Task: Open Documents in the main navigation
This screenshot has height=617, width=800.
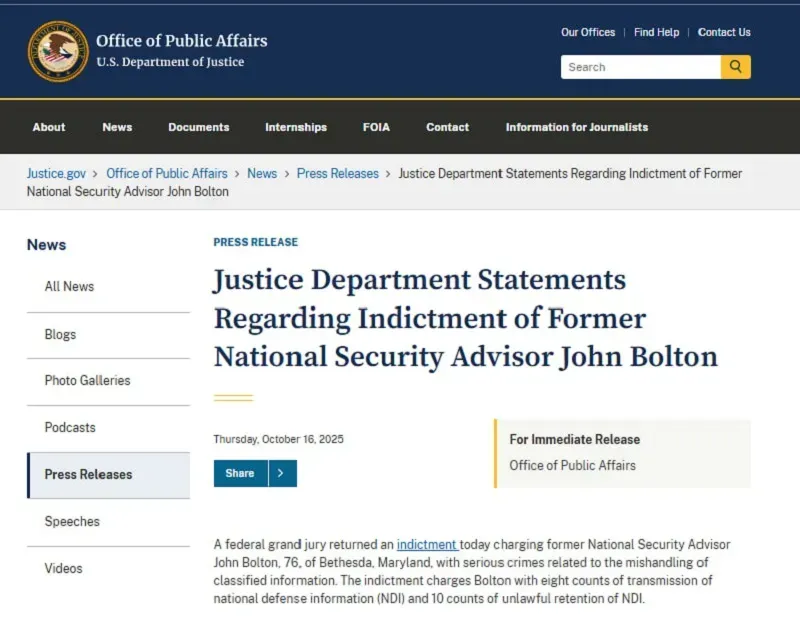Action: click(198, 127)
